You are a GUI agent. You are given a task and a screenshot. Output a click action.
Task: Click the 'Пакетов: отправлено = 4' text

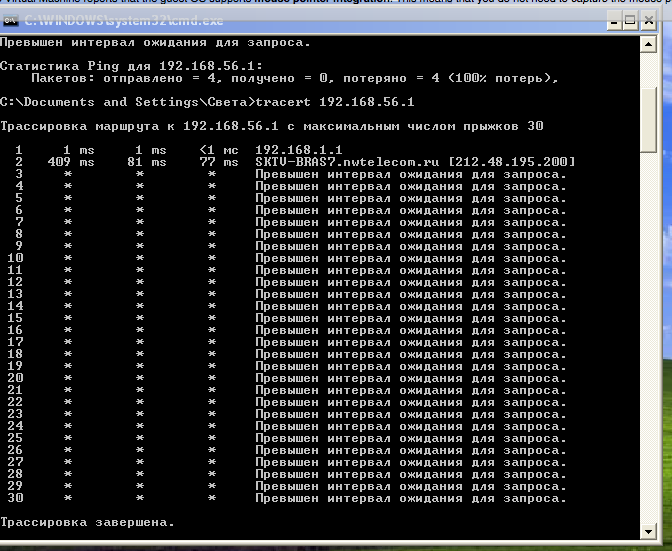(x=124, y=78)
